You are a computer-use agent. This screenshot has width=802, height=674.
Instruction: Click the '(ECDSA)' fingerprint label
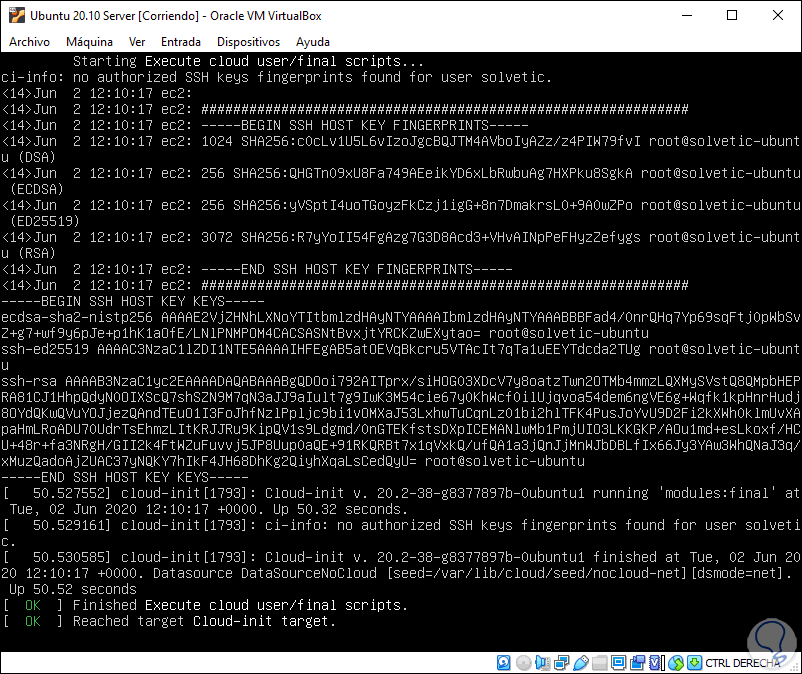(37, 189)
